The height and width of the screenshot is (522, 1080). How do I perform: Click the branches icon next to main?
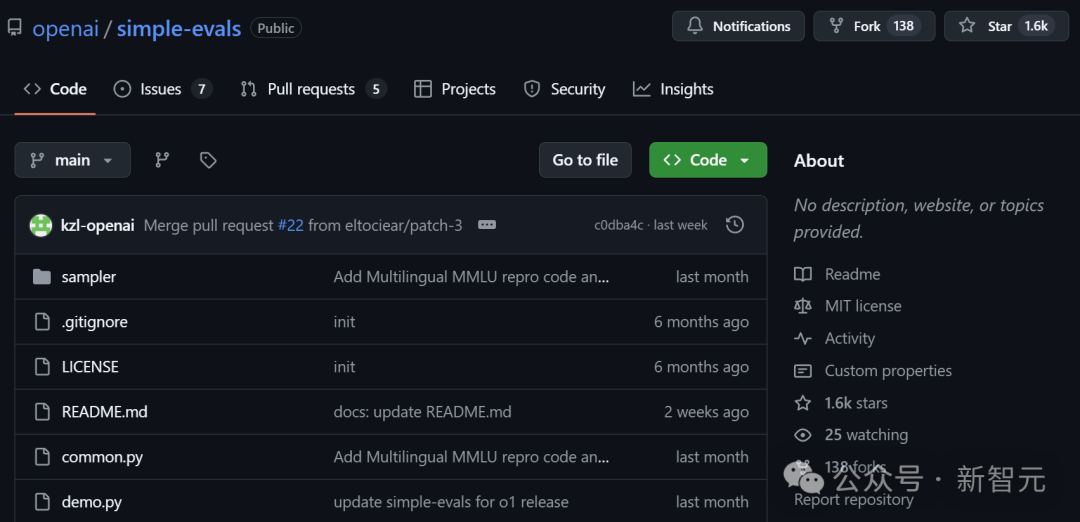162,160
